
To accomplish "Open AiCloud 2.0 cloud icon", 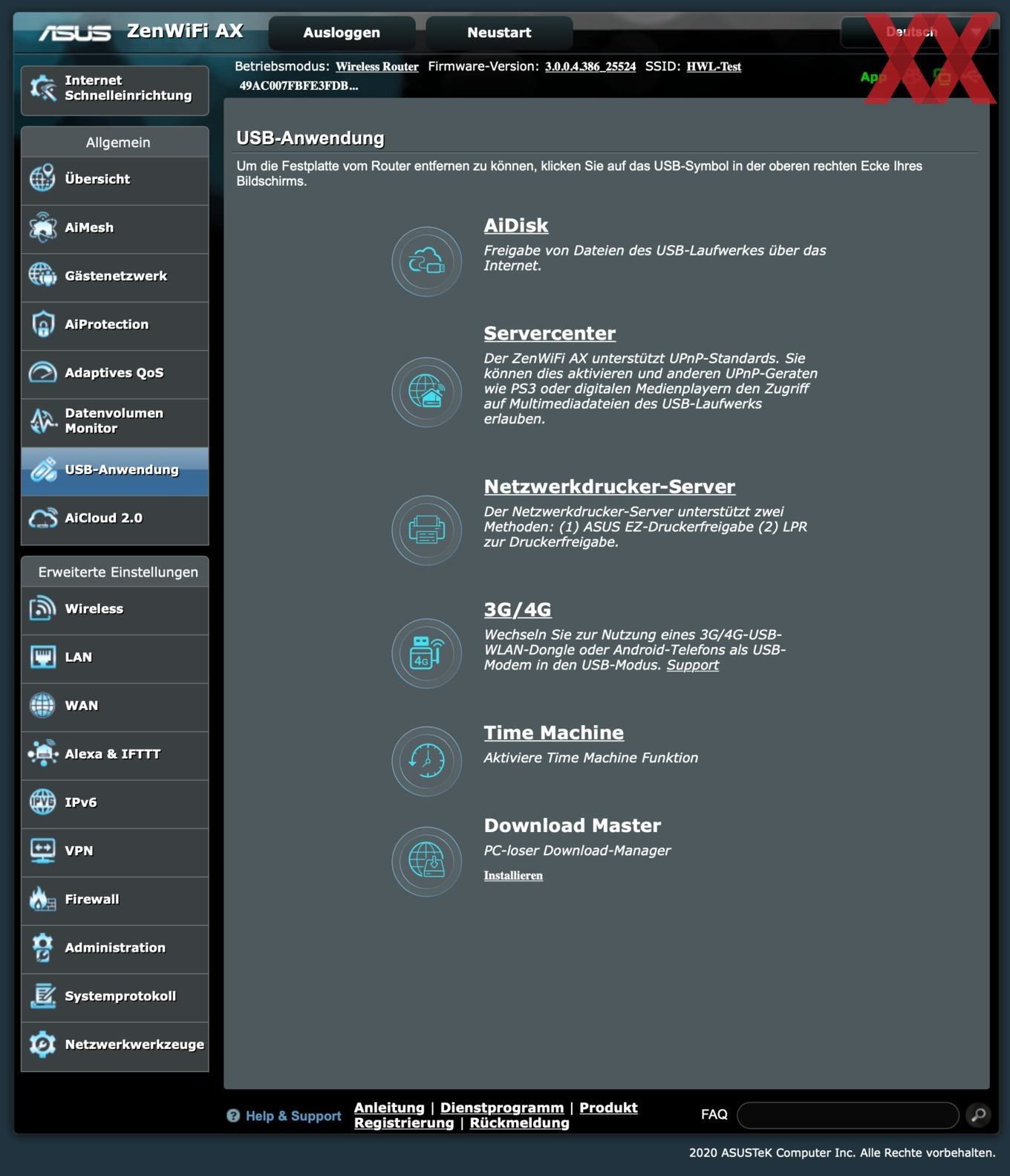I will [42, 518].
